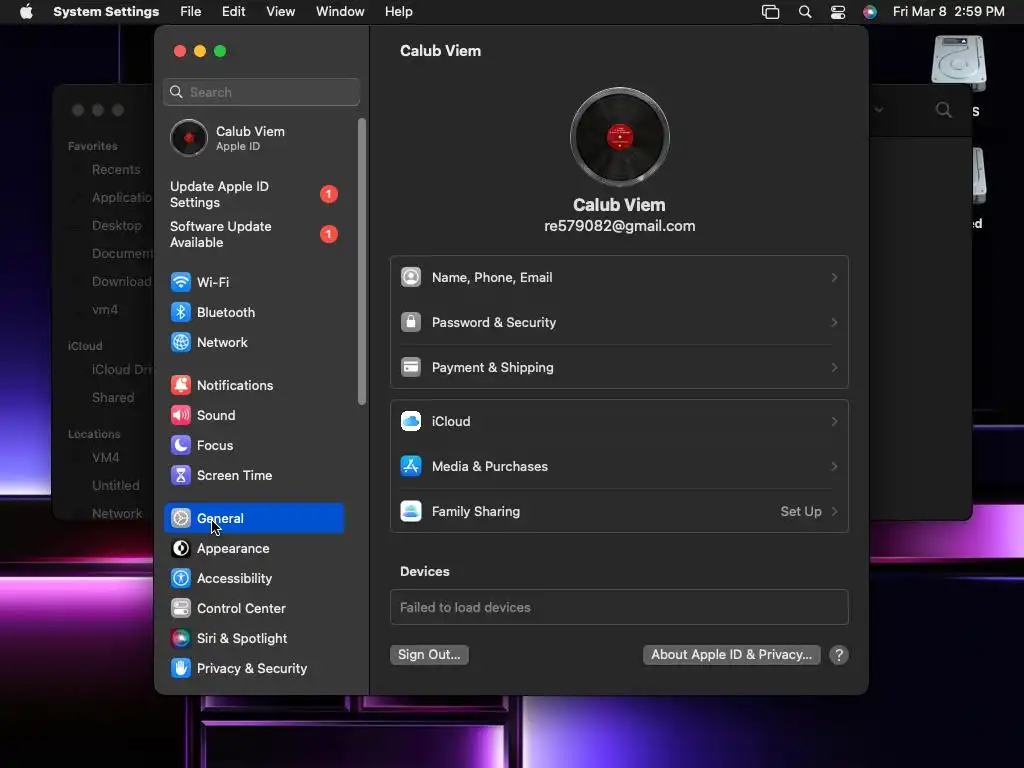Open the Window menu
The width and height of the screenshot is (1024, 768).
340,12
